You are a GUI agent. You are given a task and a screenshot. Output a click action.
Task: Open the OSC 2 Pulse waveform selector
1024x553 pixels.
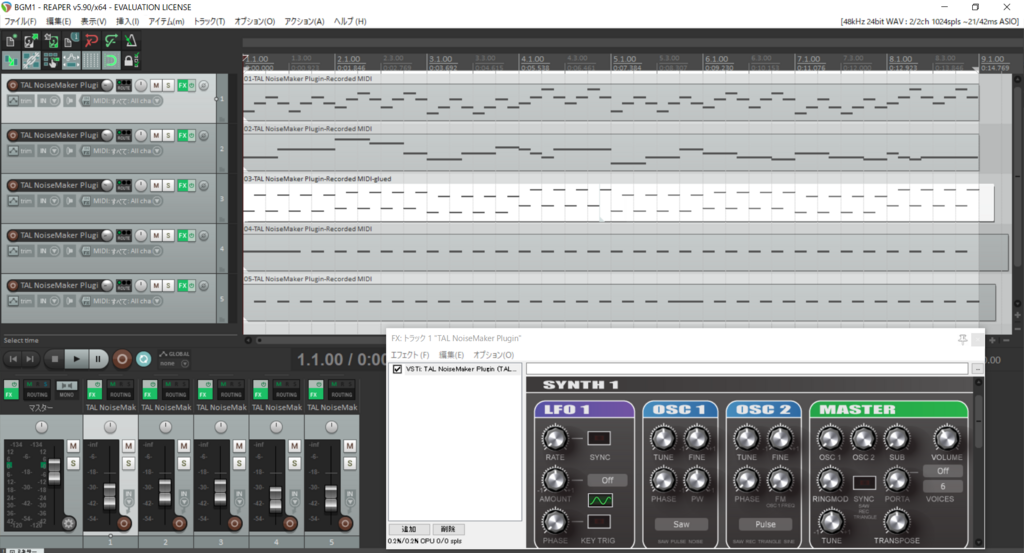(765, 524)
